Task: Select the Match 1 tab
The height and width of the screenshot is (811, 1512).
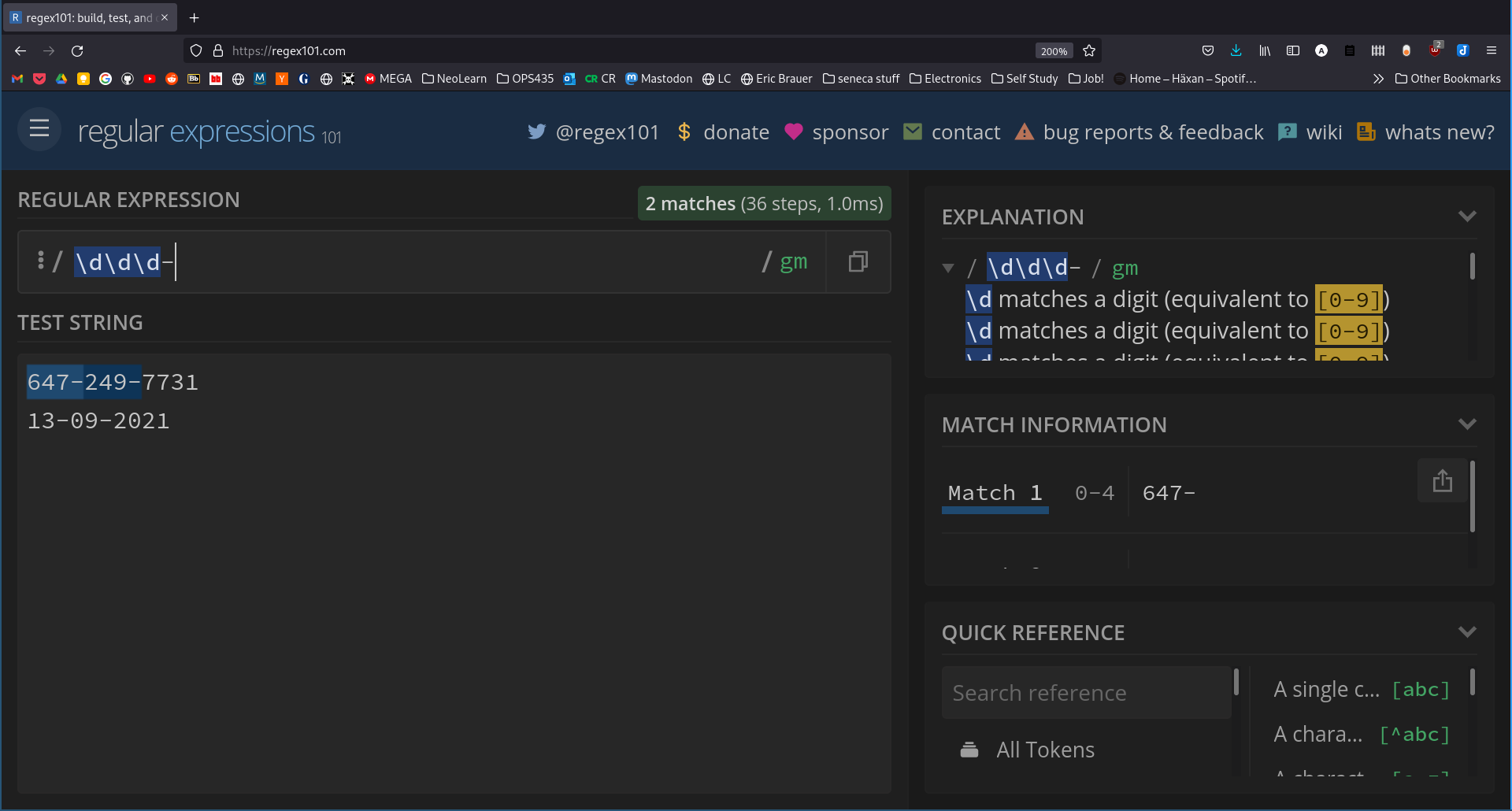Action: (995, 494)
